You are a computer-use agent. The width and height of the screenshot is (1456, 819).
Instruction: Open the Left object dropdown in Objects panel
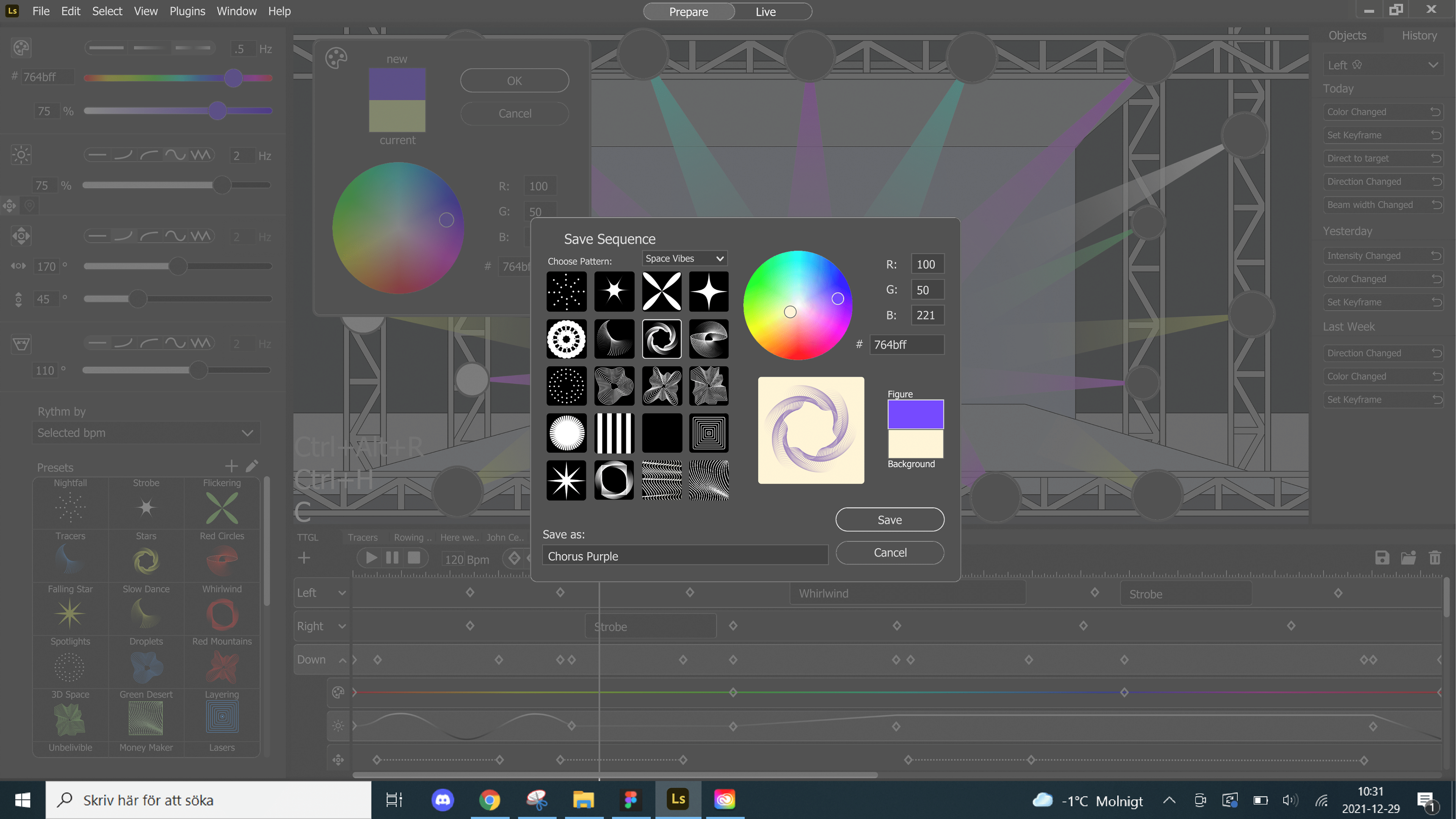(1382, 65)
